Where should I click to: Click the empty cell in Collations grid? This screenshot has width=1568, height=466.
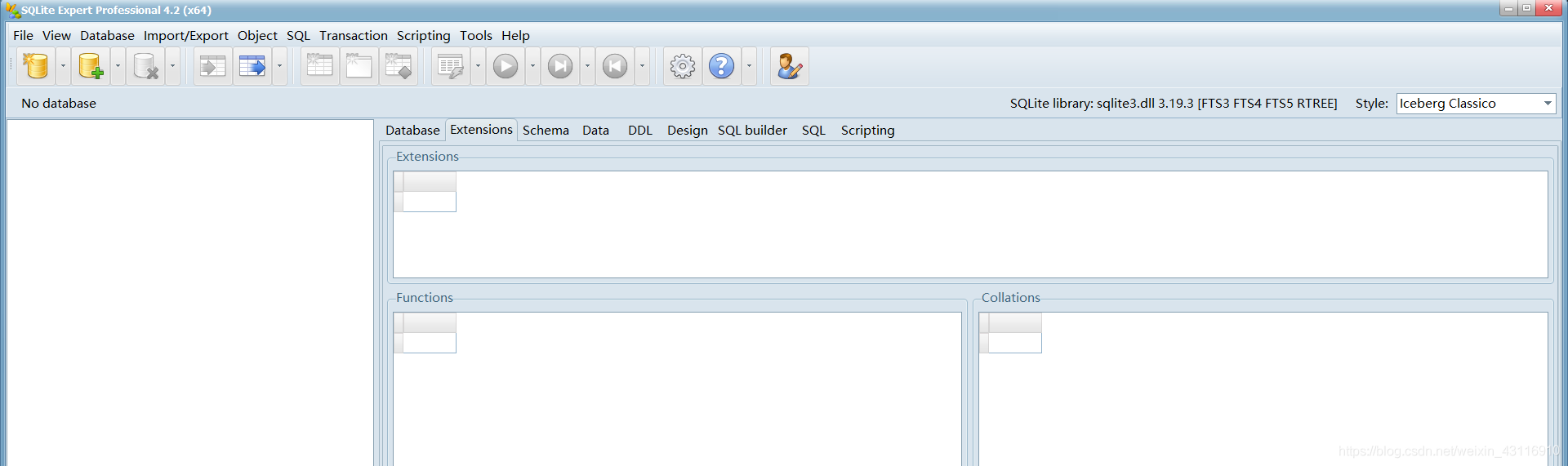1015,343
